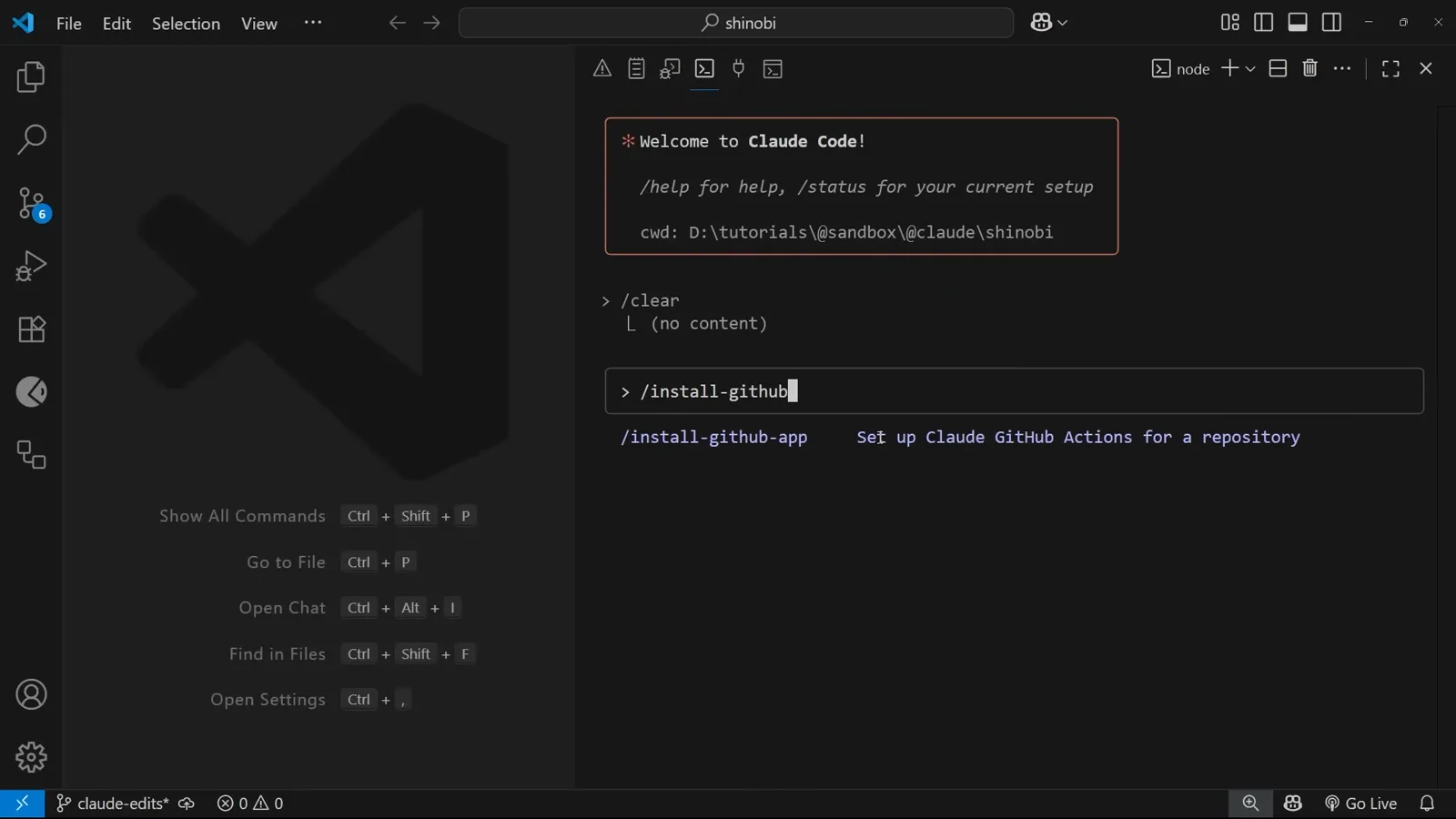Viewport: 1456px width, 819px height.
Task: Split the terminal
Action: pos(1278,68)
